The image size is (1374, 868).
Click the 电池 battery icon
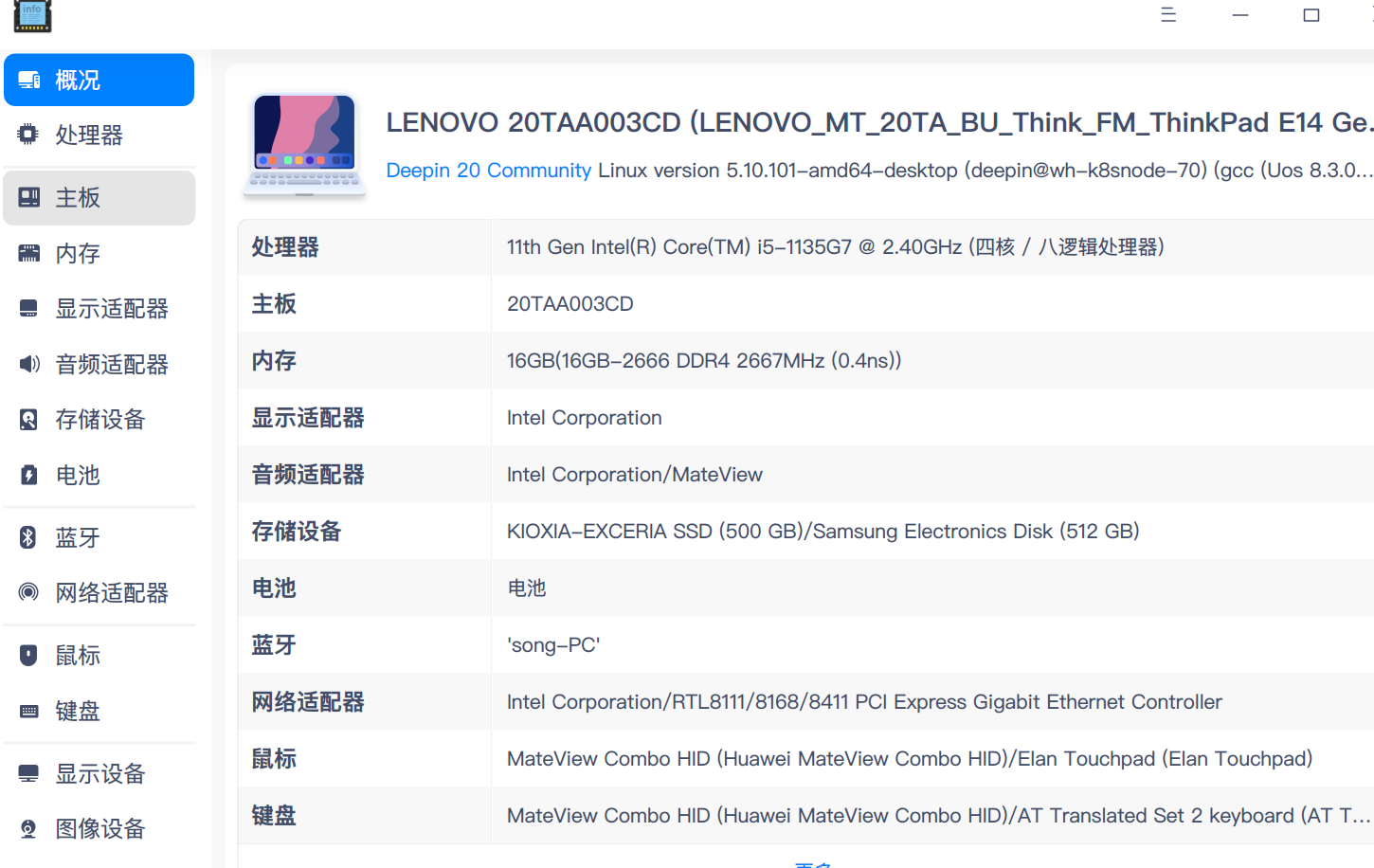click(x=29, y=475)
